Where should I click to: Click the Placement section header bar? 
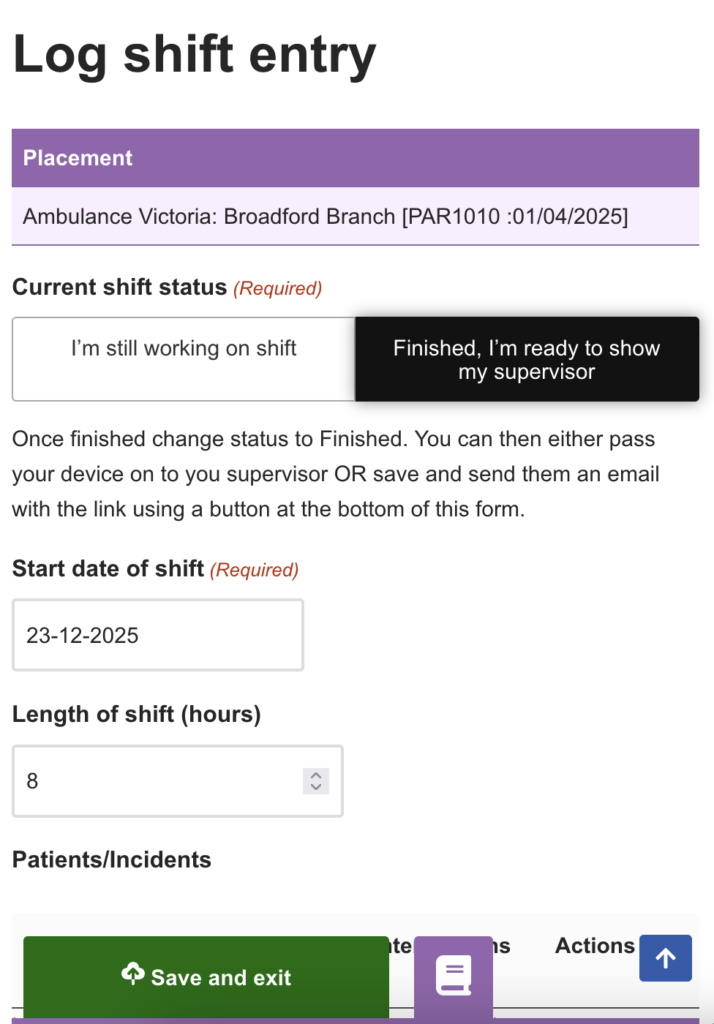pos(355,158)
